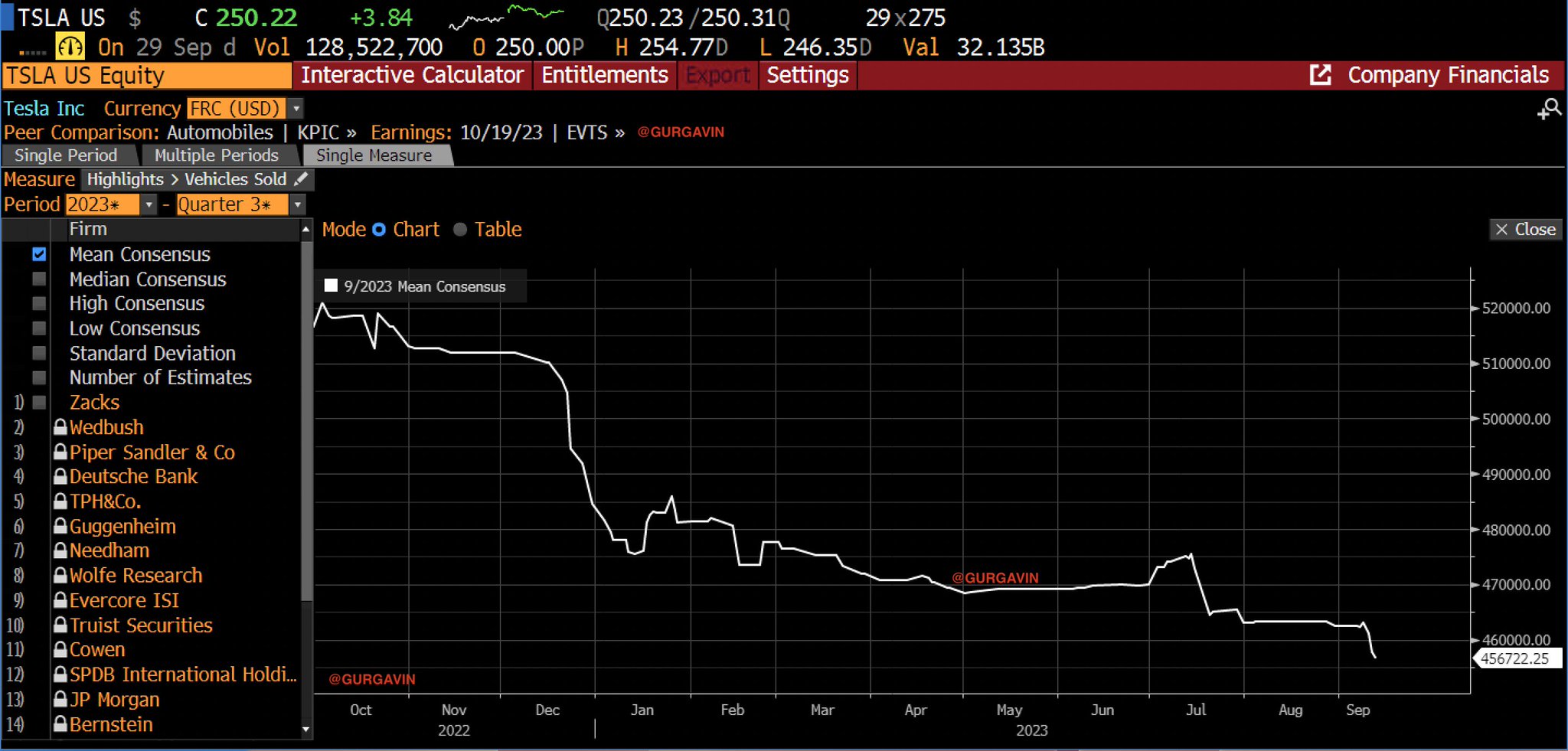Image resolution: width=1568 pixels, height=751 pixels.
Task: Click the lock icon beside Guggenheim
Action: pyautogui.click(x=60, y=527)
